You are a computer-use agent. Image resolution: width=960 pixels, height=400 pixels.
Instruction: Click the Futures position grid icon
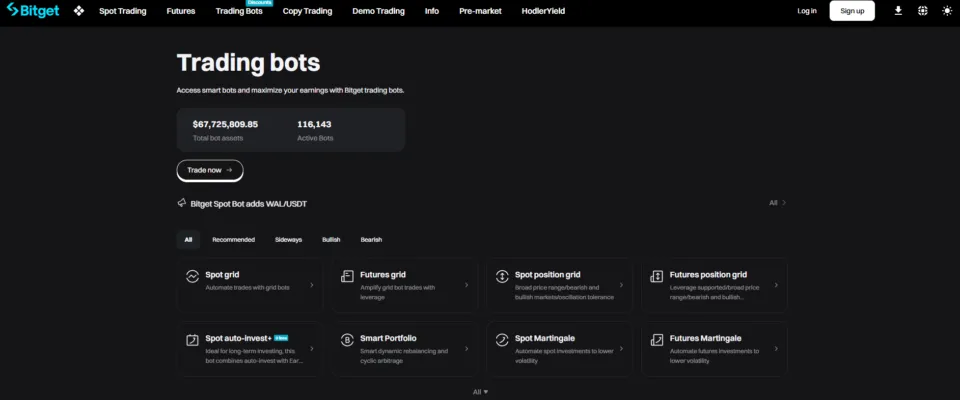pyautogui.click(x=656, y=276)
